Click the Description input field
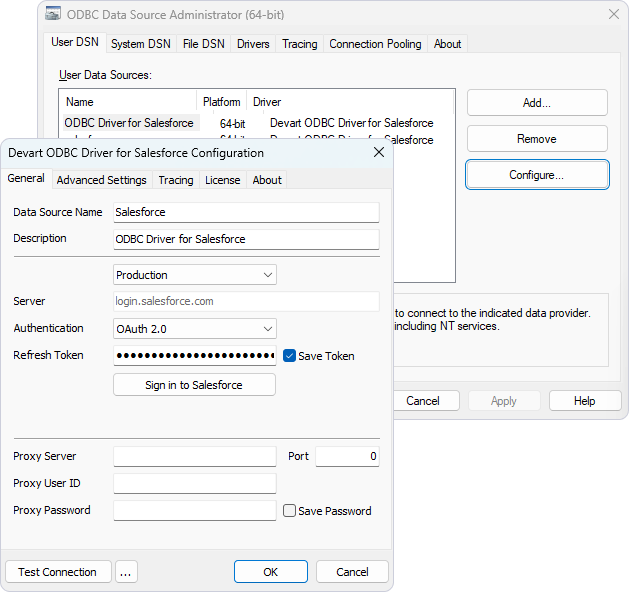 point(246,239)
